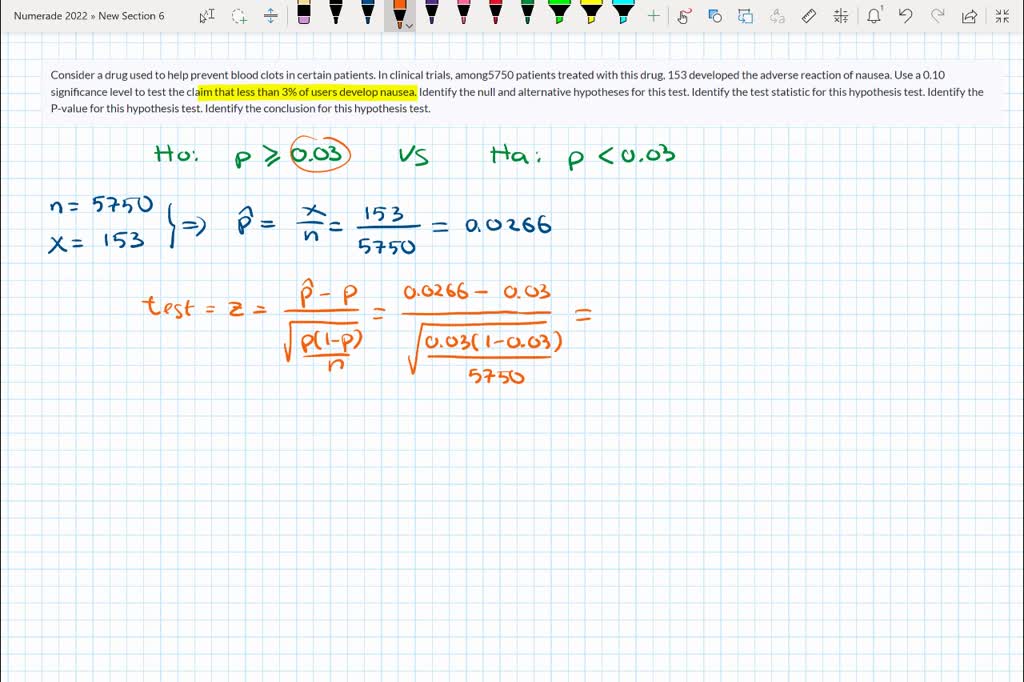Activate the Lasso Select tool
Image resolution: width=1024 pixels, height=682 pixels.
(x=239, y=16)
